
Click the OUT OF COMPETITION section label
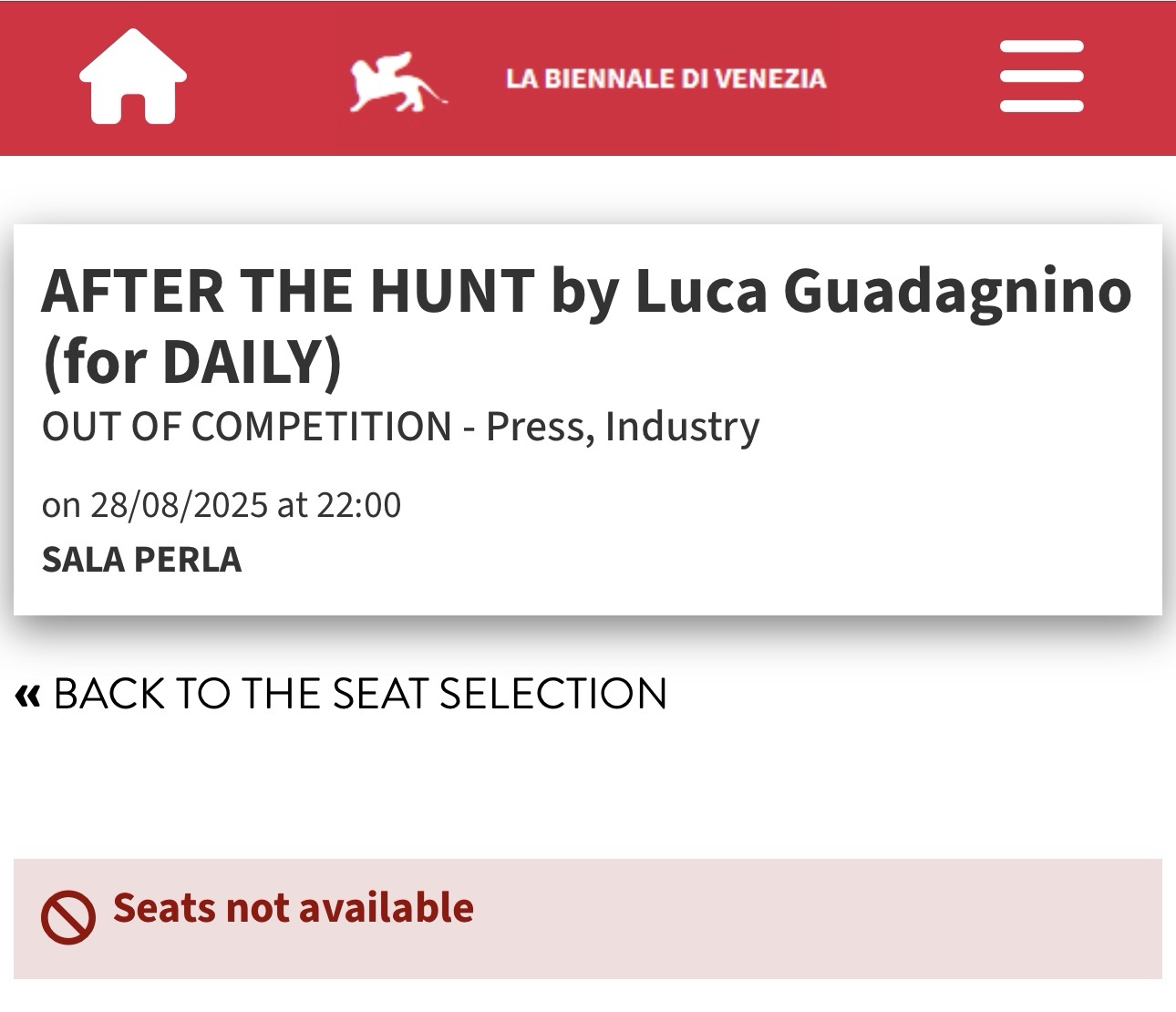pyautogui.click(x=247, y=427)
